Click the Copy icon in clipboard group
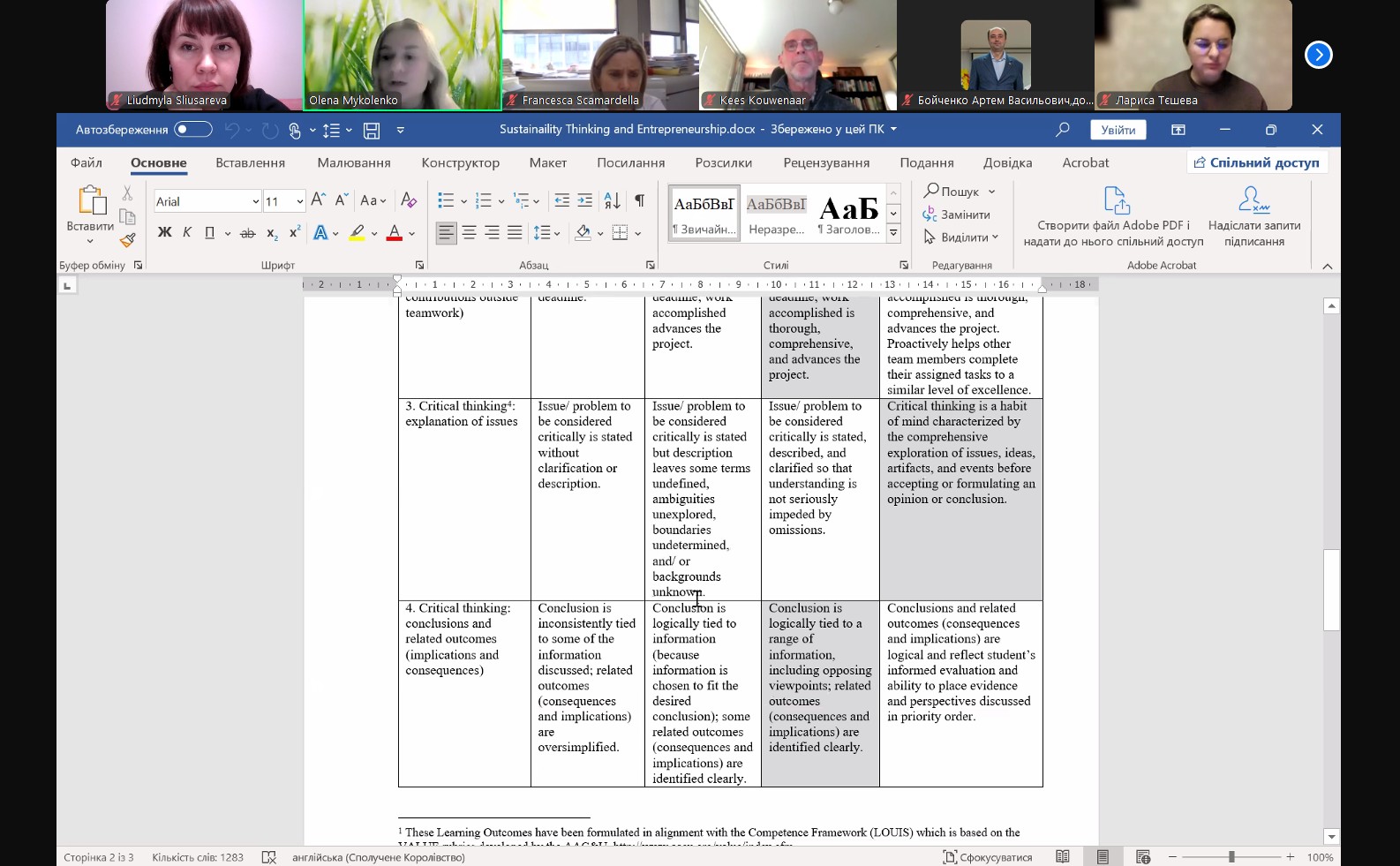This screenshot has width=1400, height=866. tap(127, 217)
